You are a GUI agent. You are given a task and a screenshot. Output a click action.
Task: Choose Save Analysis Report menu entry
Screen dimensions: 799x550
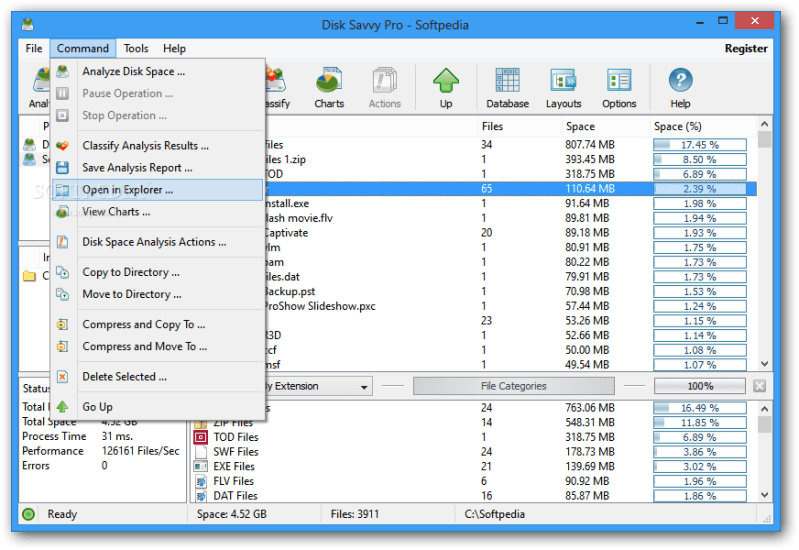[157, 168]
